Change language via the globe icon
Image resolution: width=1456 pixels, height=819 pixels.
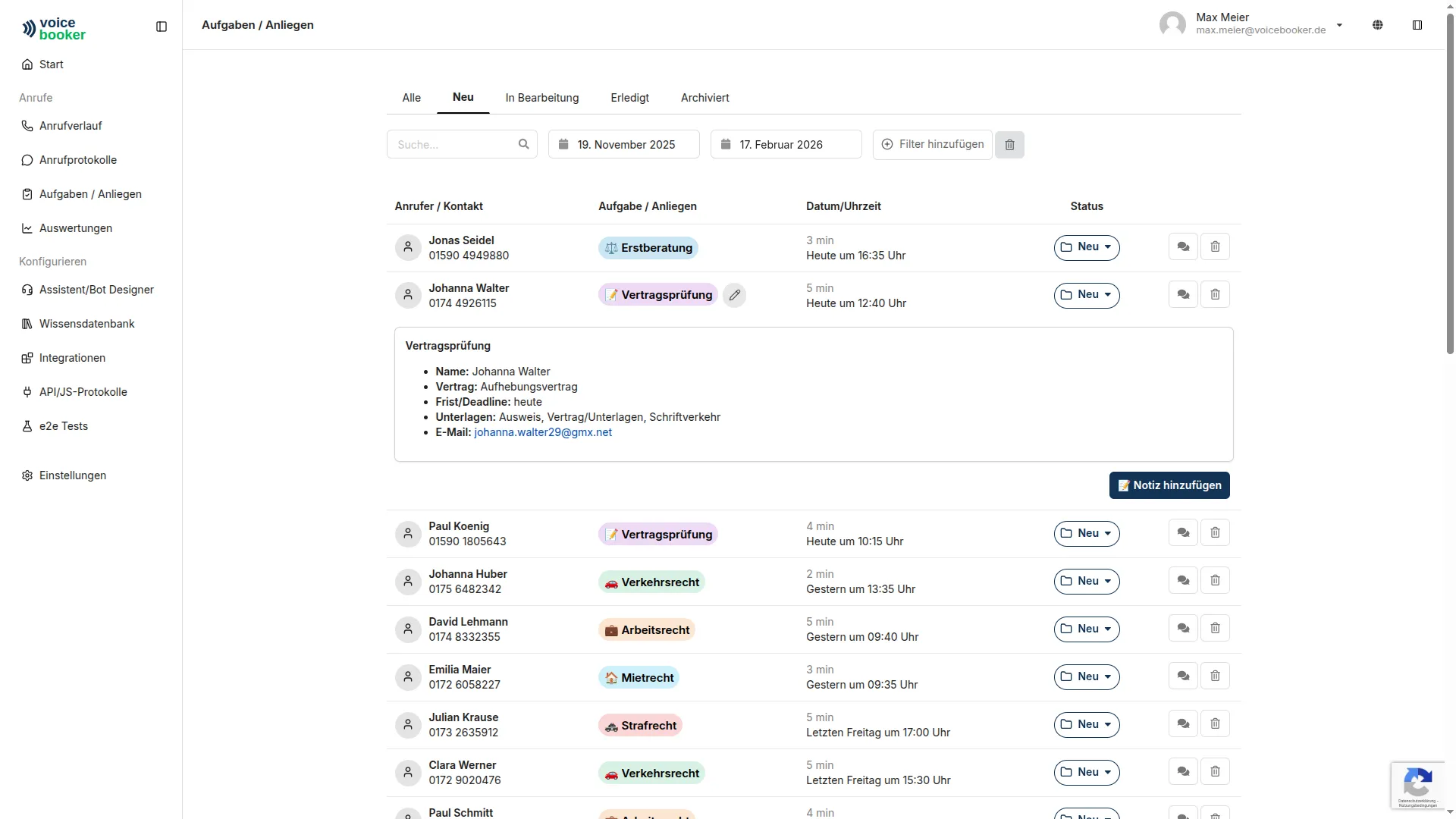point(1378,24)
